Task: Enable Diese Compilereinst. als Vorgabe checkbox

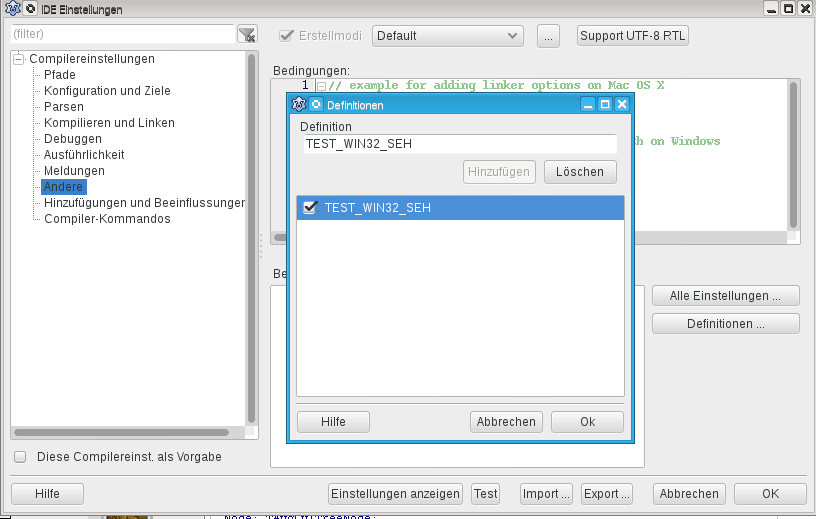Action: click(20, 457)
